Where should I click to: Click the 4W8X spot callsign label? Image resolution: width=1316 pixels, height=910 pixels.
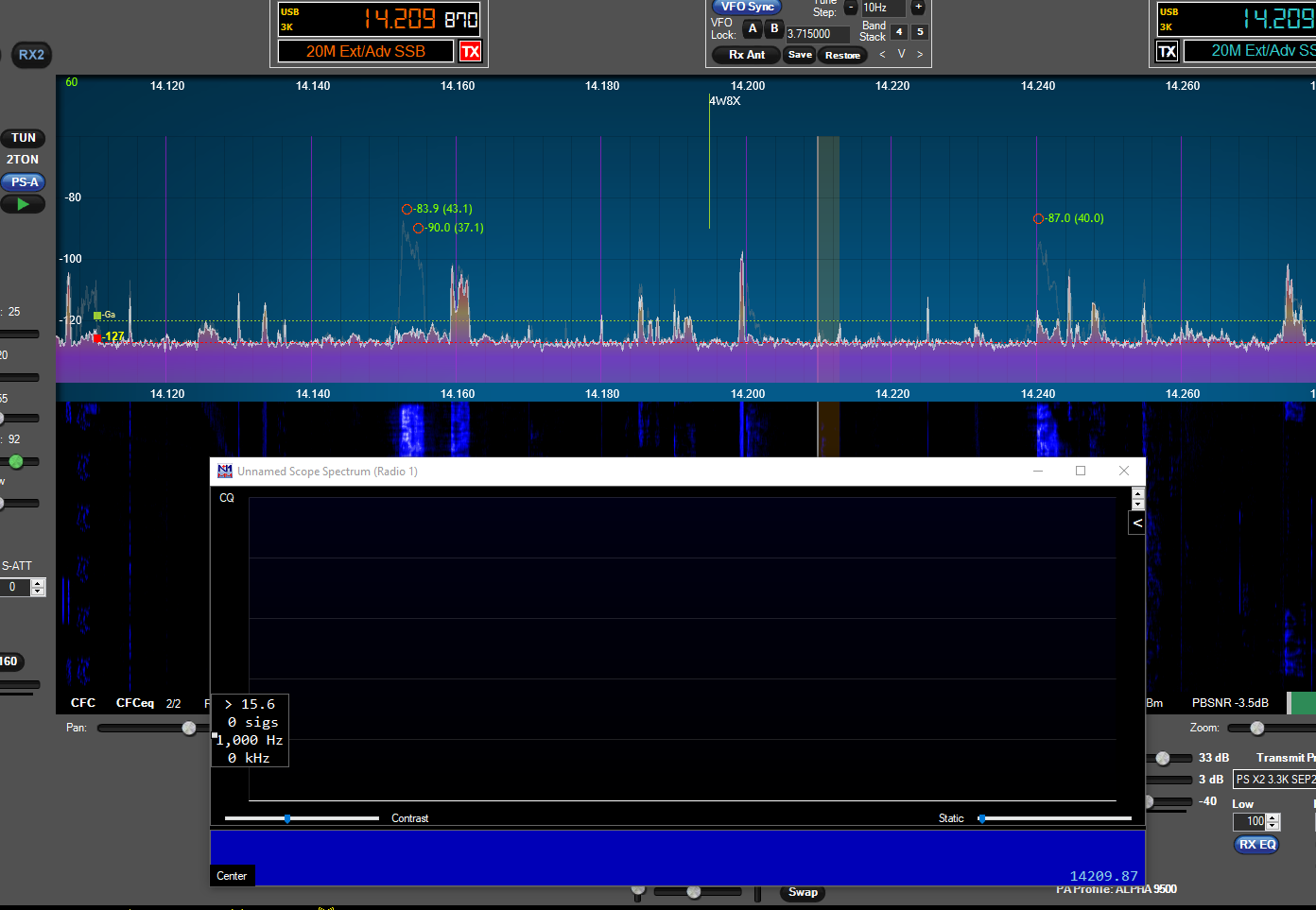click(725, 101)
